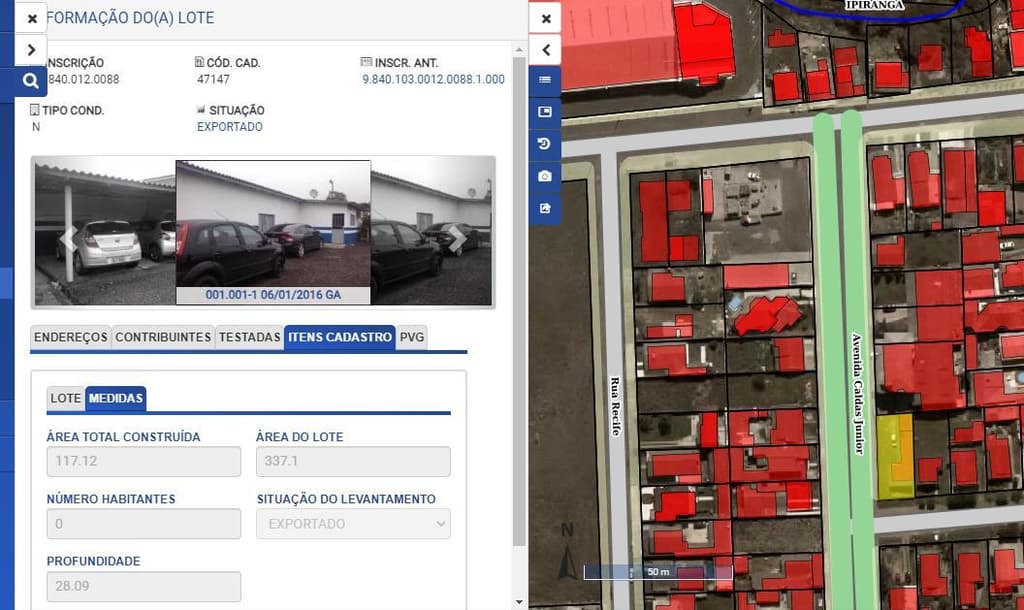This screenshot has width=1024, height=610.
Task: Close the map side toolbar
Action: 545,18
